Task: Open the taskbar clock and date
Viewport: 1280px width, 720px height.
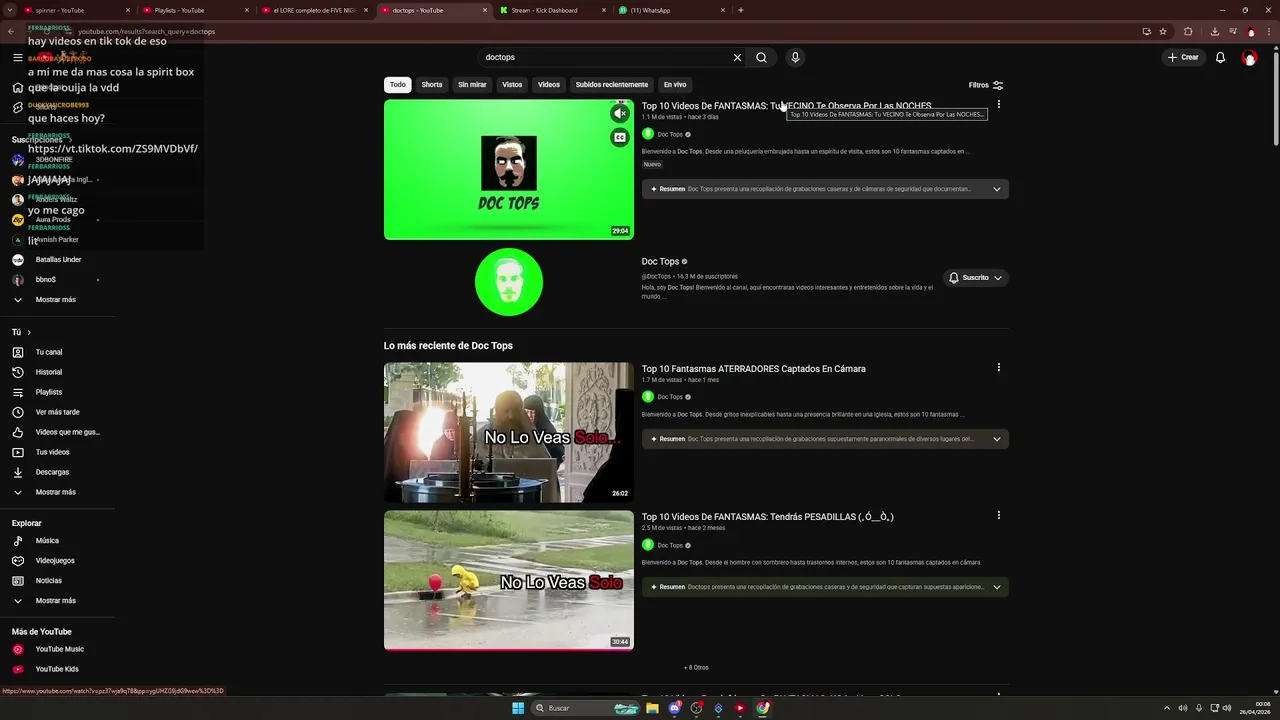Action: coord(1256,708)
